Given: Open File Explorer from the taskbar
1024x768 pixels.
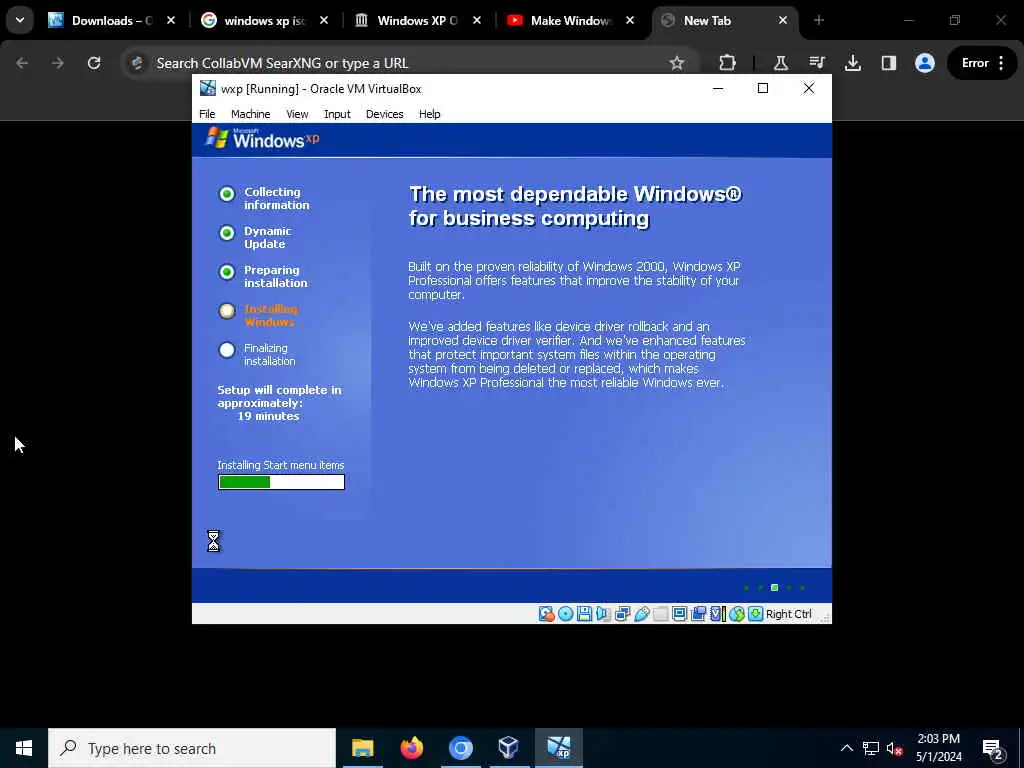Looking at the screenshot, I should [362, 748].
